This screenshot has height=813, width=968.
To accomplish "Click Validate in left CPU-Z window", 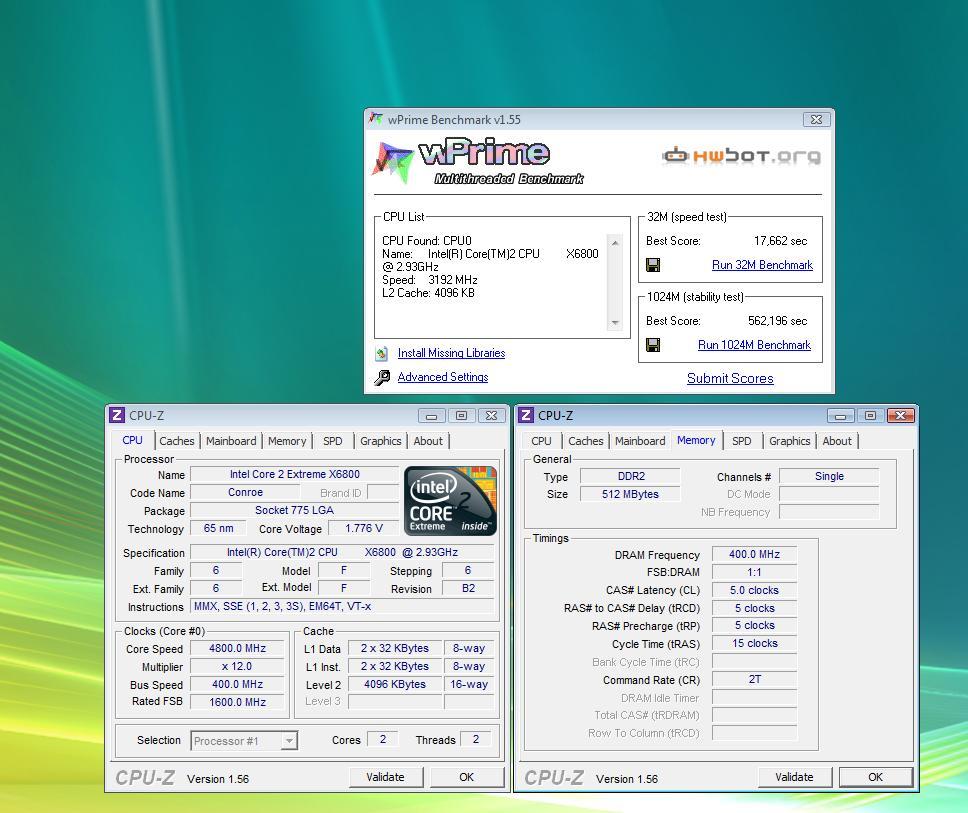I will pyautogui.click(x=386, y=777).
